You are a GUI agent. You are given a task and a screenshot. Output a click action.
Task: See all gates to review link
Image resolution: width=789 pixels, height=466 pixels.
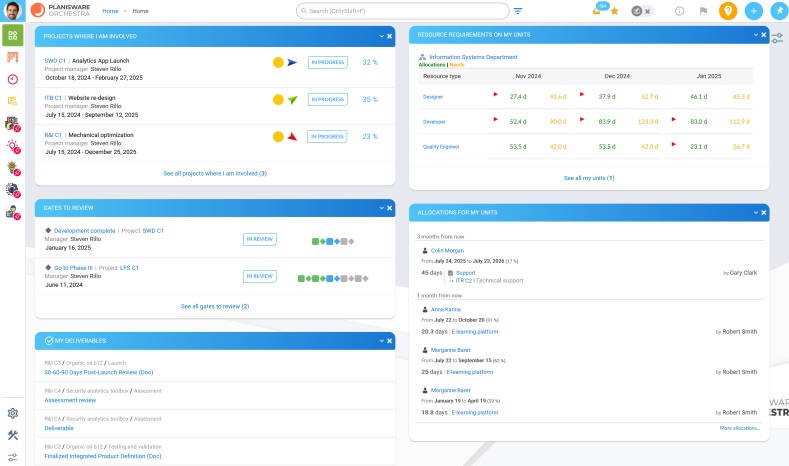coord(215,306)
